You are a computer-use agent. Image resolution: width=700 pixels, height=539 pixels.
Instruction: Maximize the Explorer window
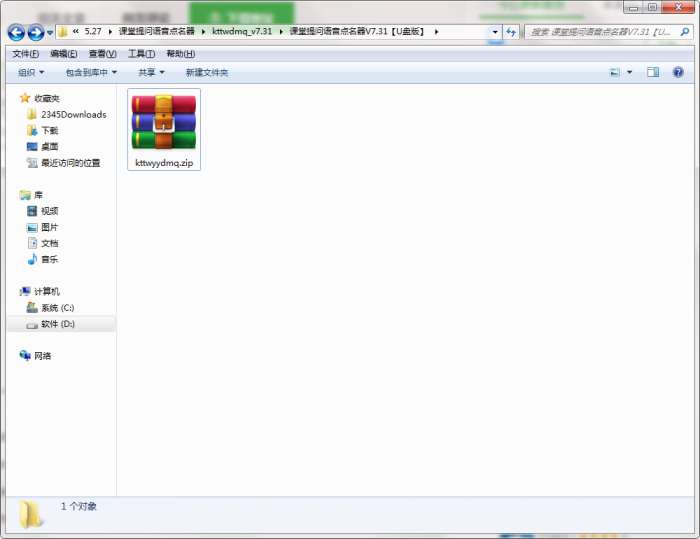click(x=652, y=7)
